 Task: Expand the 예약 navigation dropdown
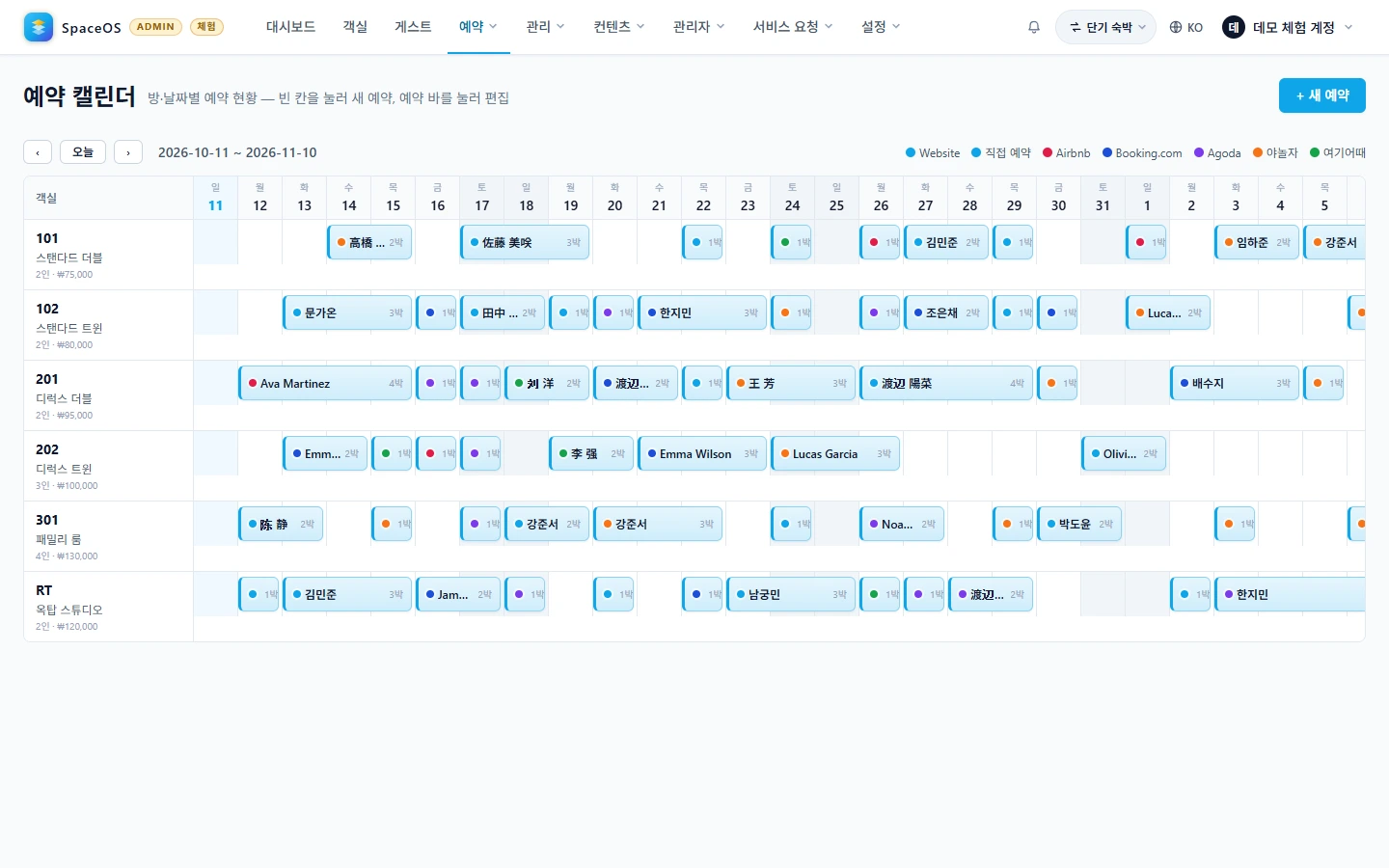click(x=477, y=27)
